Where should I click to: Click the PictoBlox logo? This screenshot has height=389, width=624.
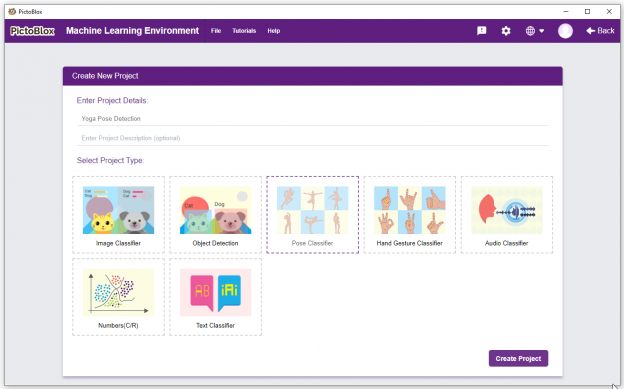(x=32, y=31)
